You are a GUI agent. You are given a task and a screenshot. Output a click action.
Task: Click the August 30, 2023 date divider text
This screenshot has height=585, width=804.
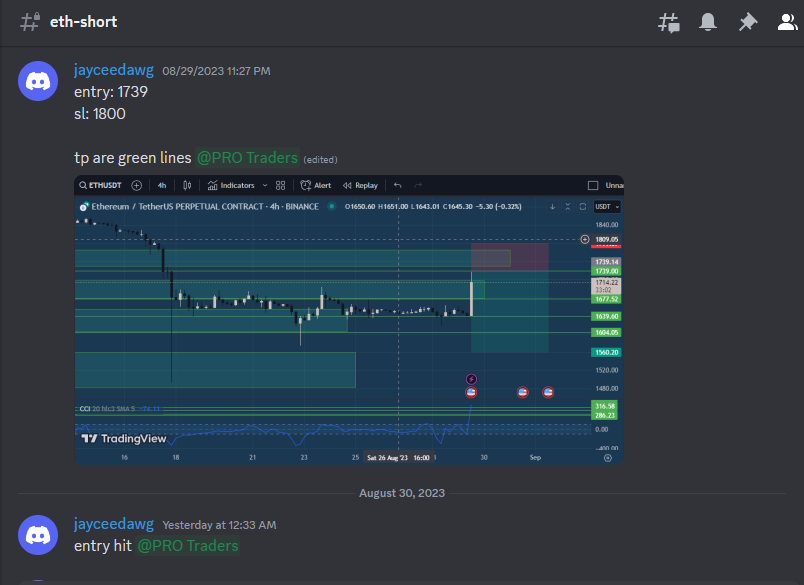(402, 493)
